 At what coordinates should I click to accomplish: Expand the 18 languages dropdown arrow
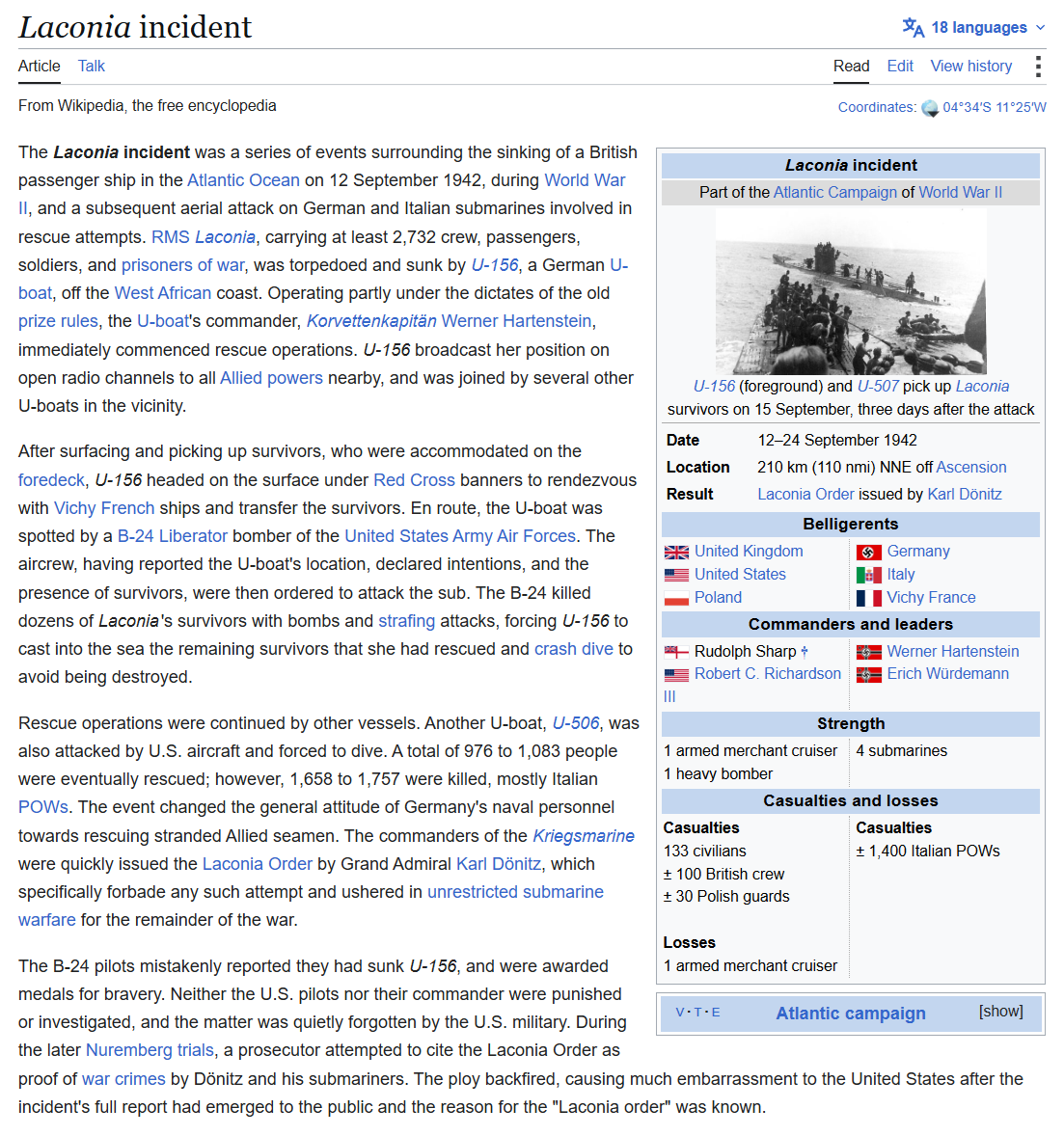click(1041, 28)
